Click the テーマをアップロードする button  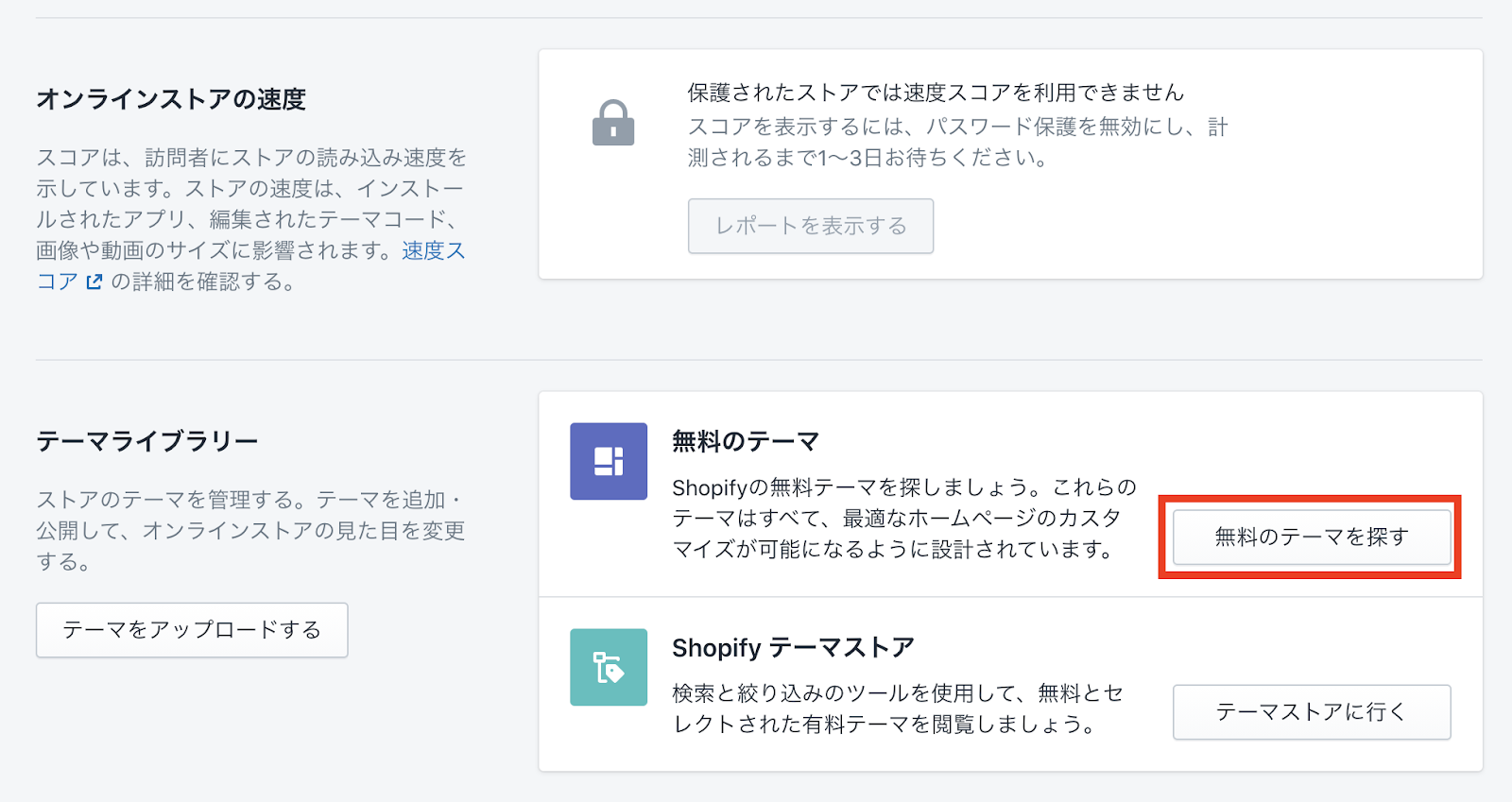[192, 630]
